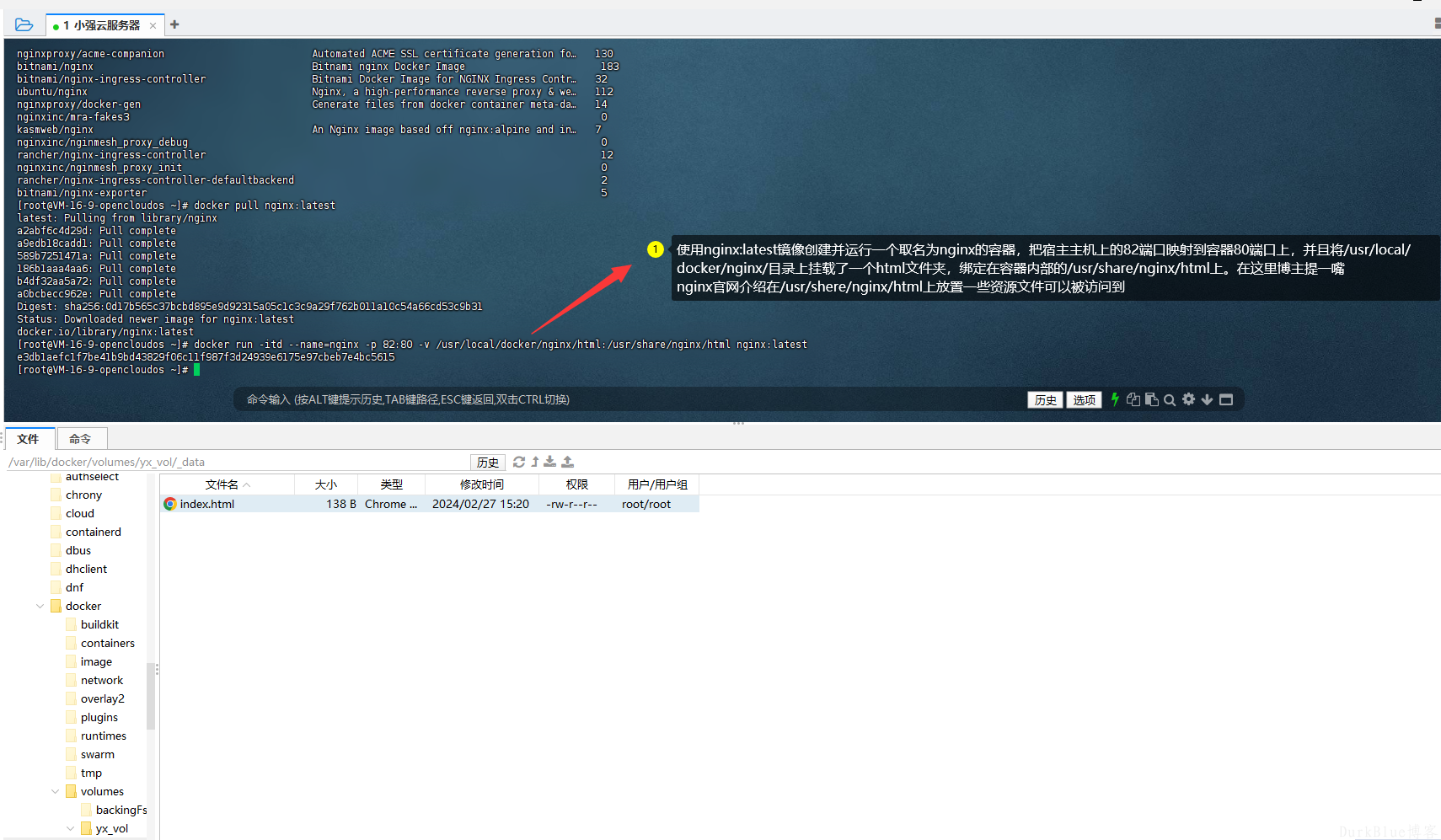The image size is (1441, 840).
Task: Select the authselect folder in tree
Action: tap(92, 477)
